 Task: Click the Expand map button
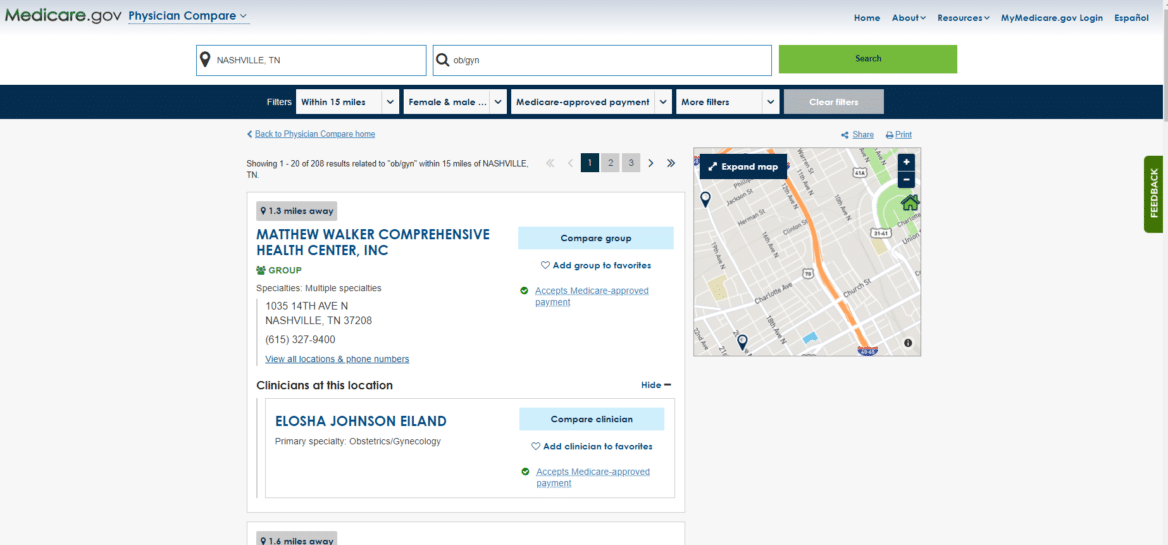coord(743,167)
